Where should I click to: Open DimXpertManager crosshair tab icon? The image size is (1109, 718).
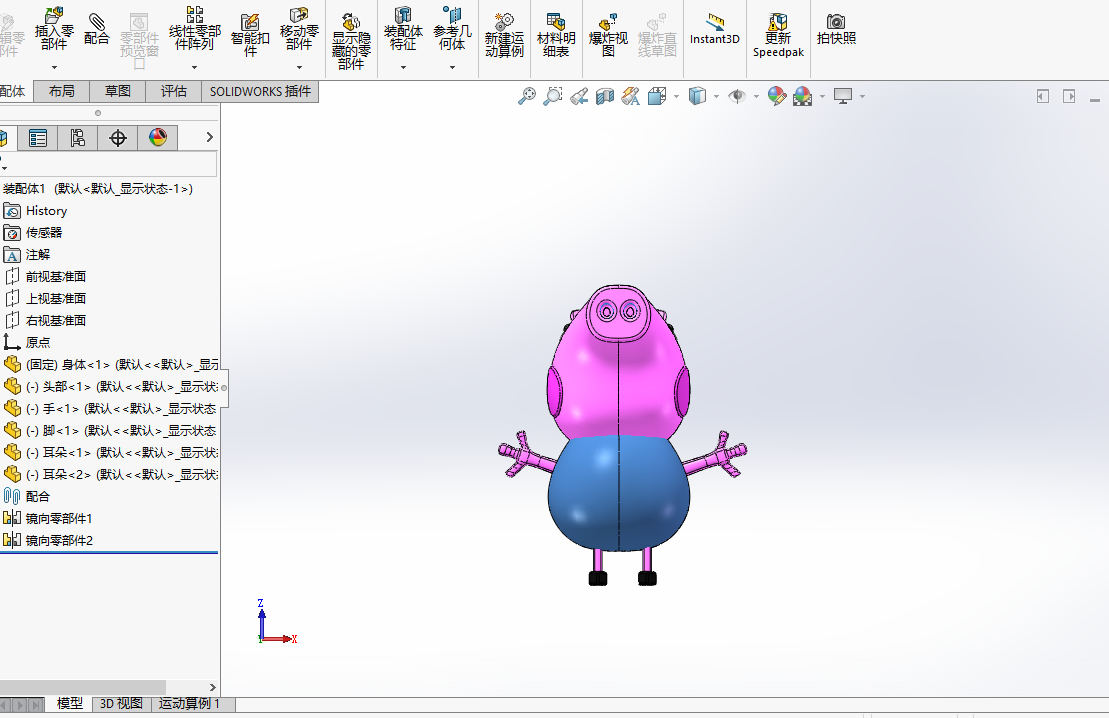tap(117, 138)
